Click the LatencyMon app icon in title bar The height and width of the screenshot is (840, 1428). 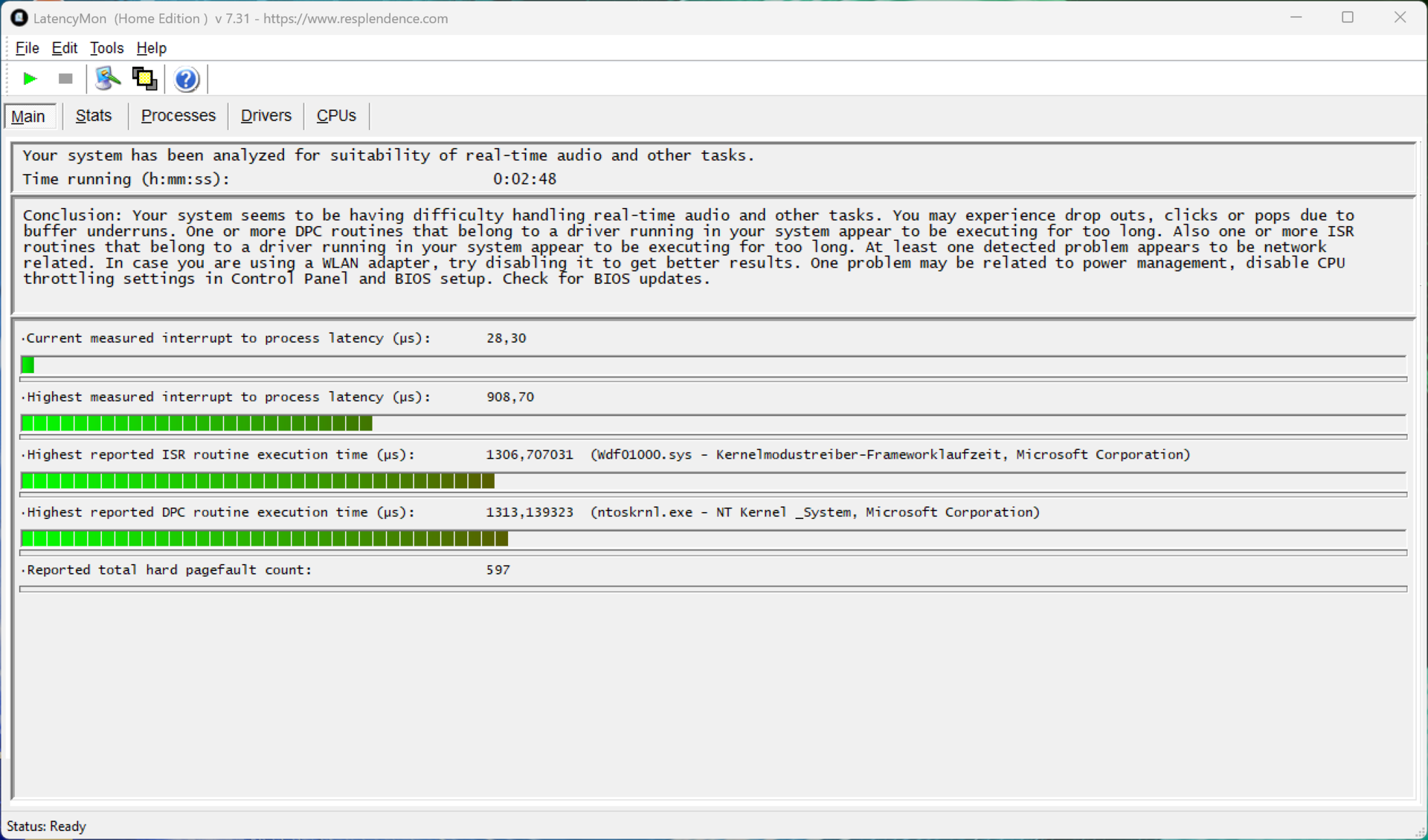pyautogui.click(x=19, y=18)
